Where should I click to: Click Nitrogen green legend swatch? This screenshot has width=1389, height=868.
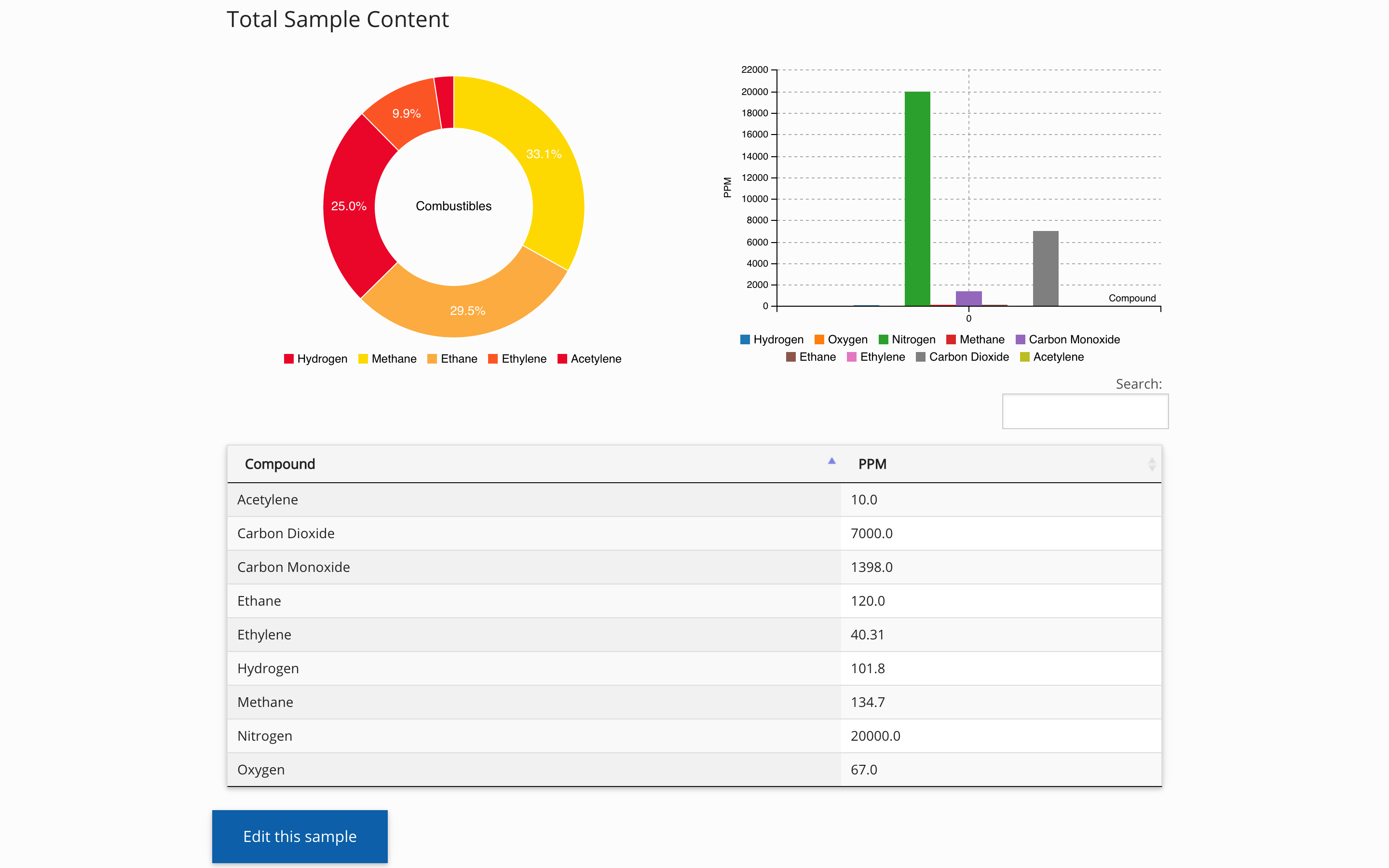pyautogui.click(x=884, y=339)
